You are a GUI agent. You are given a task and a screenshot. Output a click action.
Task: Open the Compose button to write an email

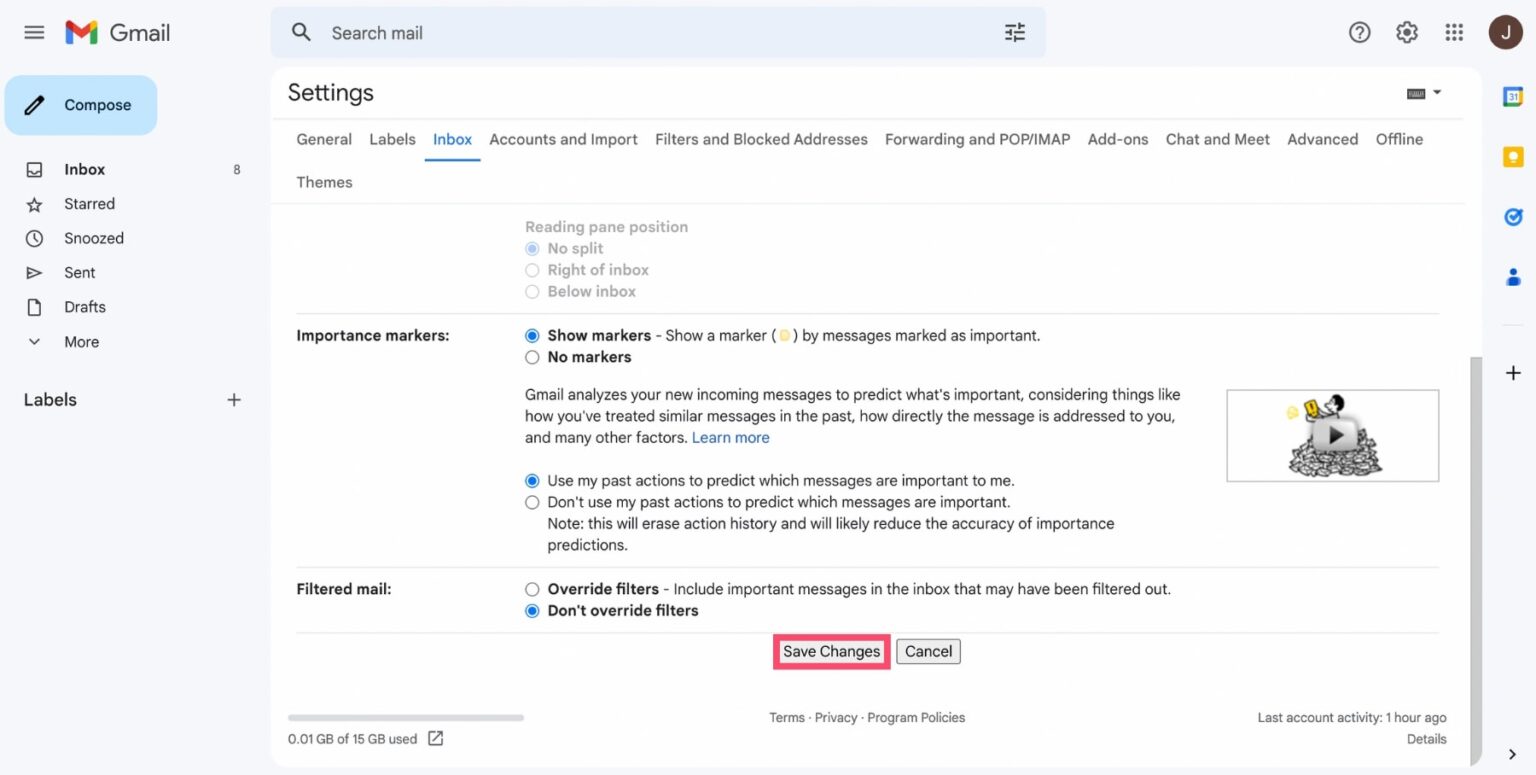coord(80,104)
